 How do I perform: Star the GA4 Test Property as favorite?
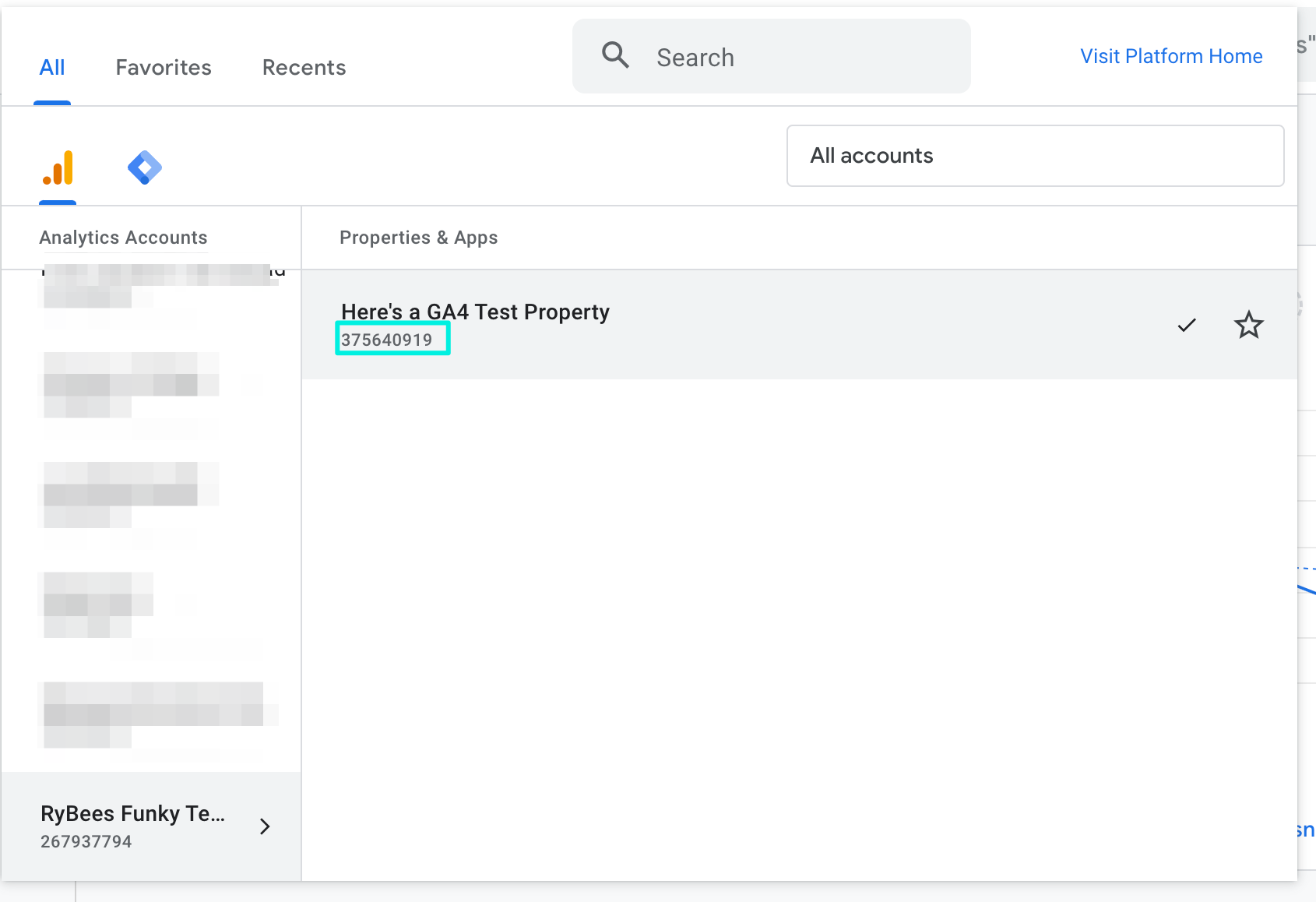tap(1248, 325)
